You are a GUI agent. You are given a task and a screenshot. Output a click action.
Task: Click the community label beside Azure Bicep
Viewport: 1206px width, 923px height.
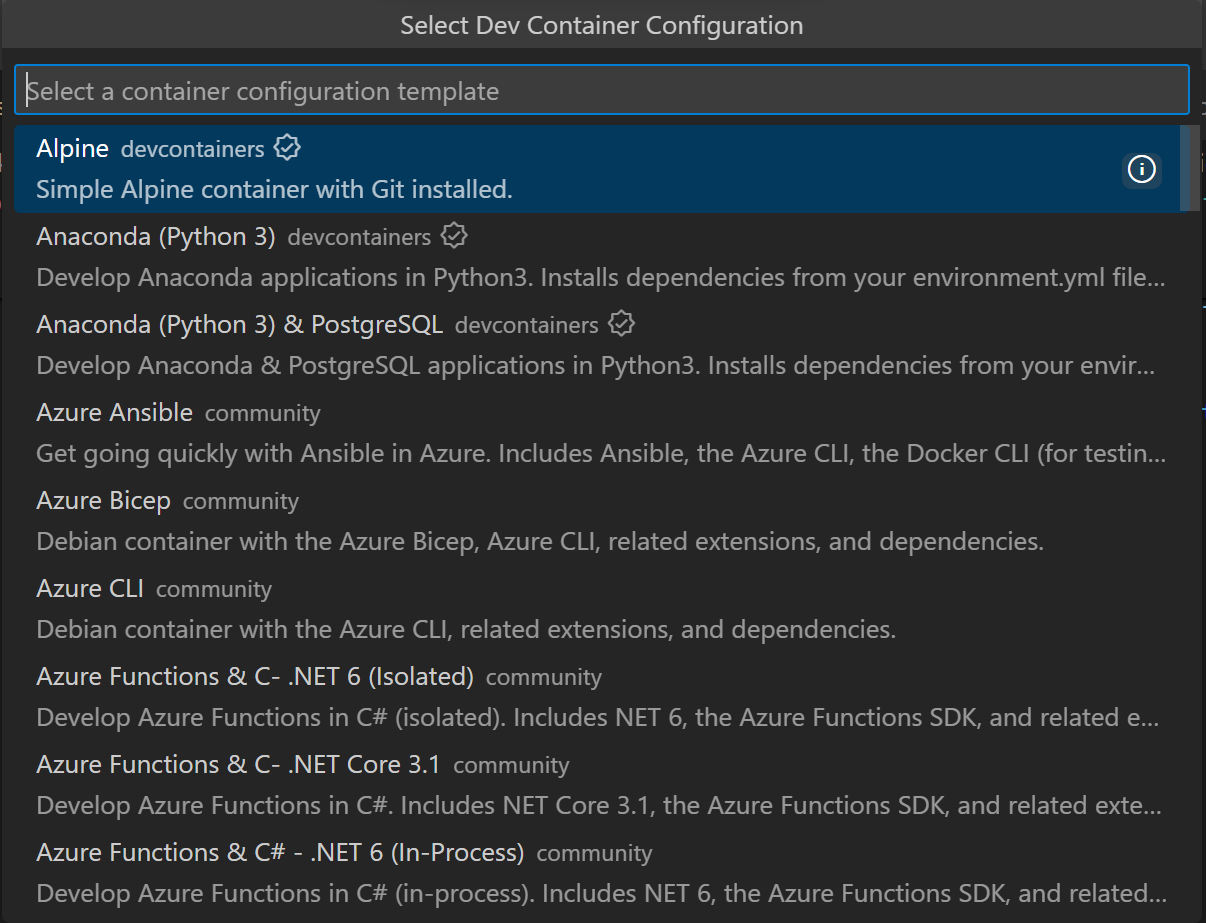click(x=241, y=502)
